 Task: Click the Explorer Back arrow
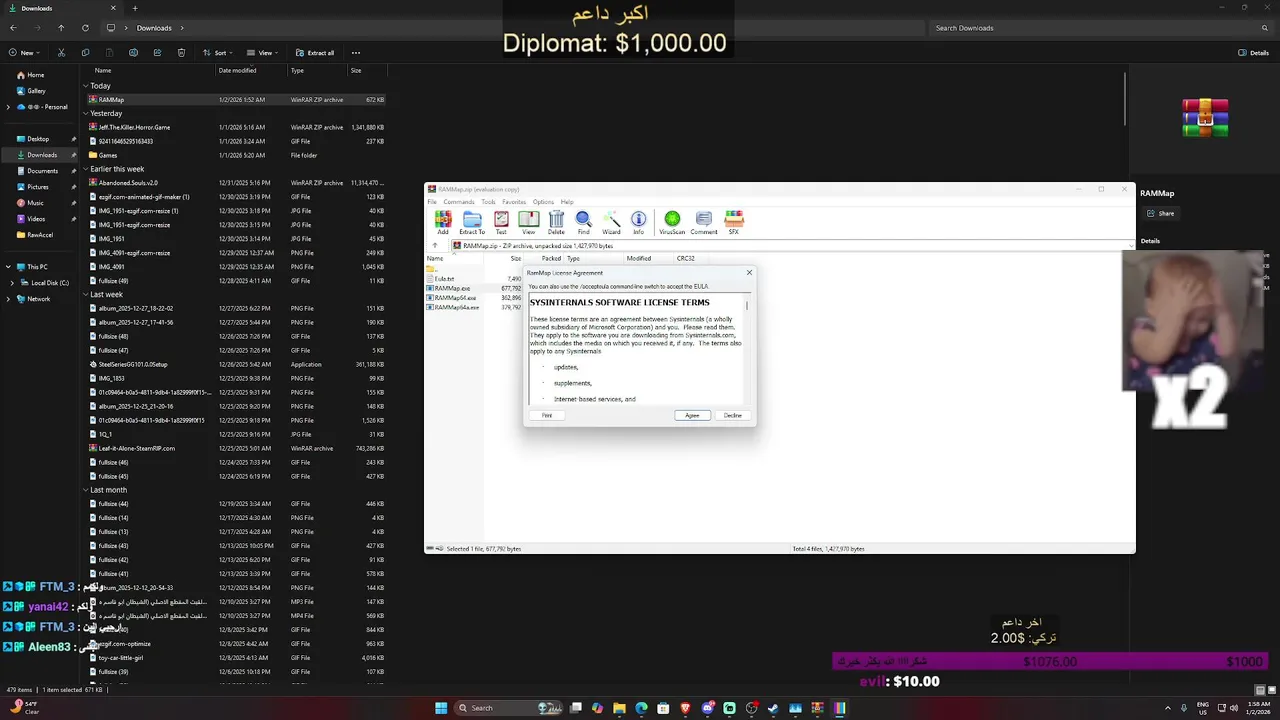point(13,28)
